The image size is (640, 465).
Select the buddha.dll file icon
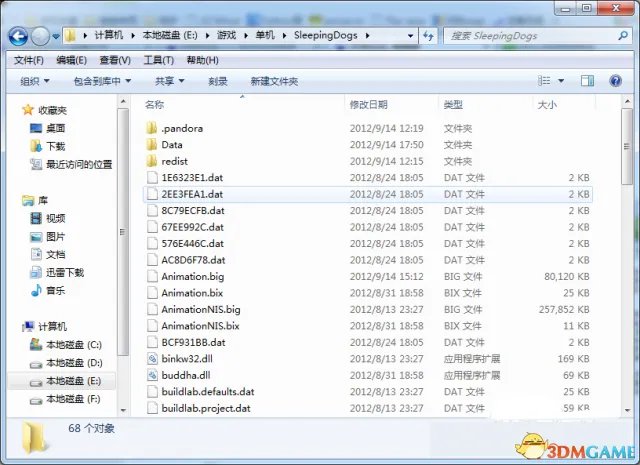152,375
